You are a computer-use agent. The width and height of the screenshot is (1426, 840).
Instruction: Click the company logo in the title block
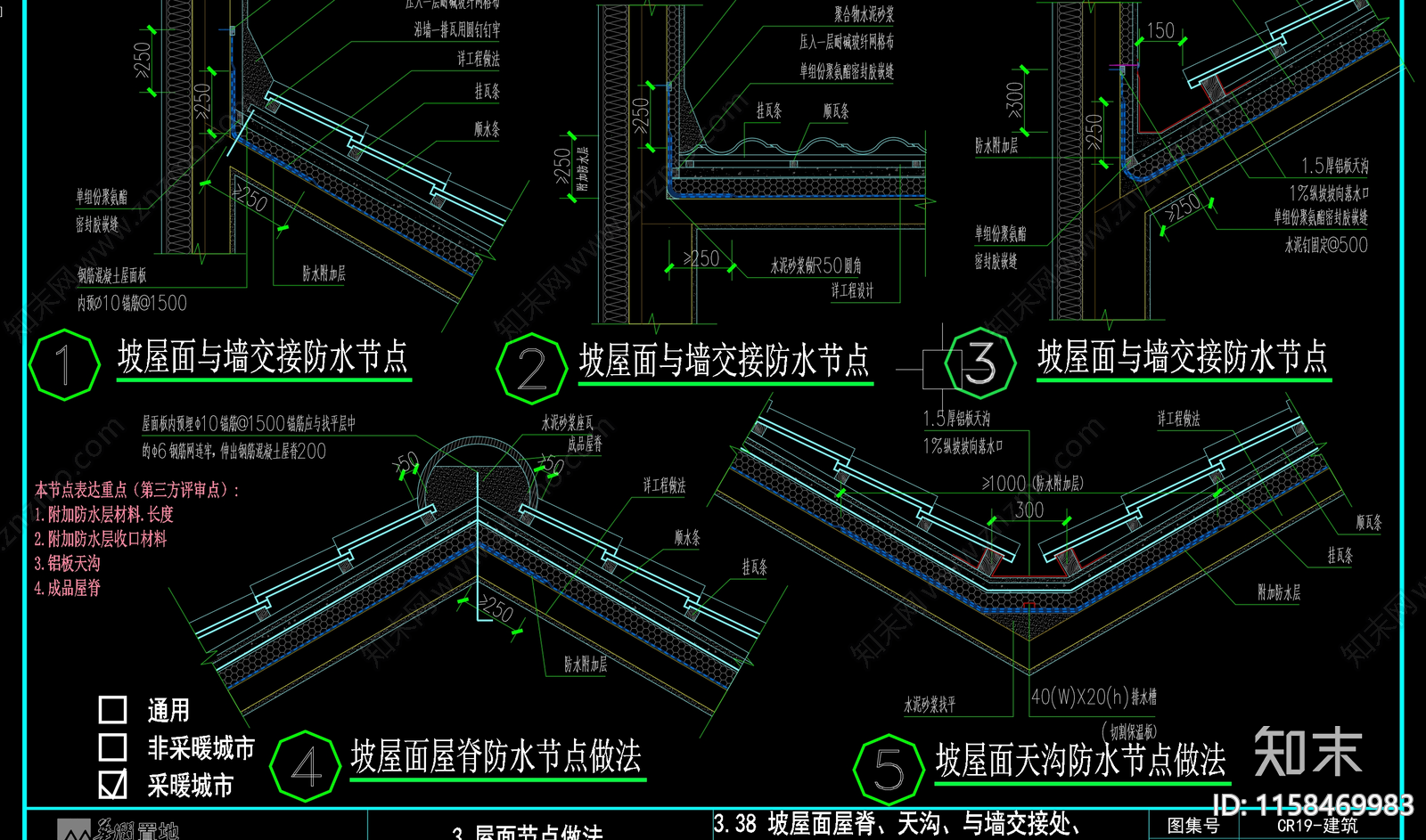119,830
